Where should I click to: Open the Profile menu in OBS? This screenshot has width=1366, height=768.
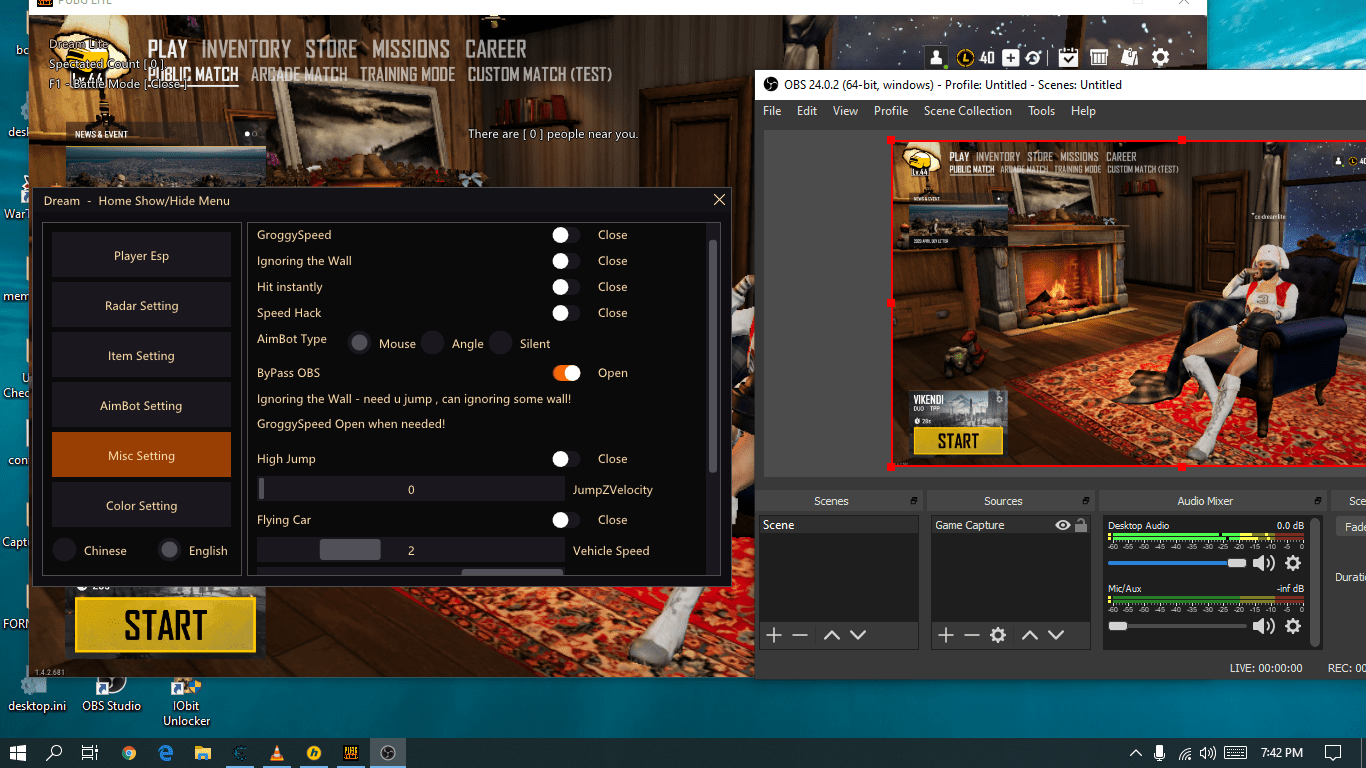click(891, 111)
